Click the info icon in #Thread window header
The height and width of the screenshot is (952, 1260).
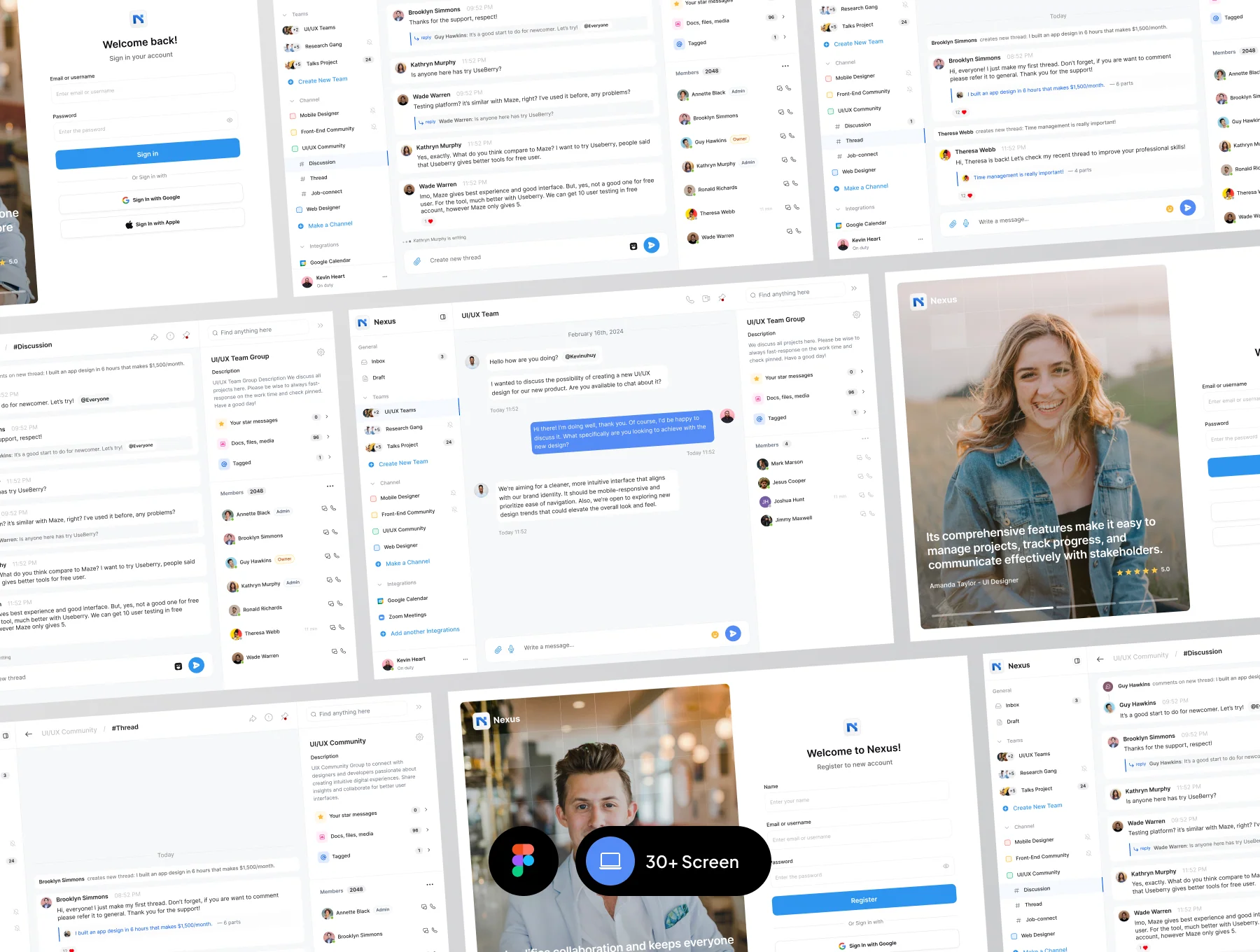[269, 717]
